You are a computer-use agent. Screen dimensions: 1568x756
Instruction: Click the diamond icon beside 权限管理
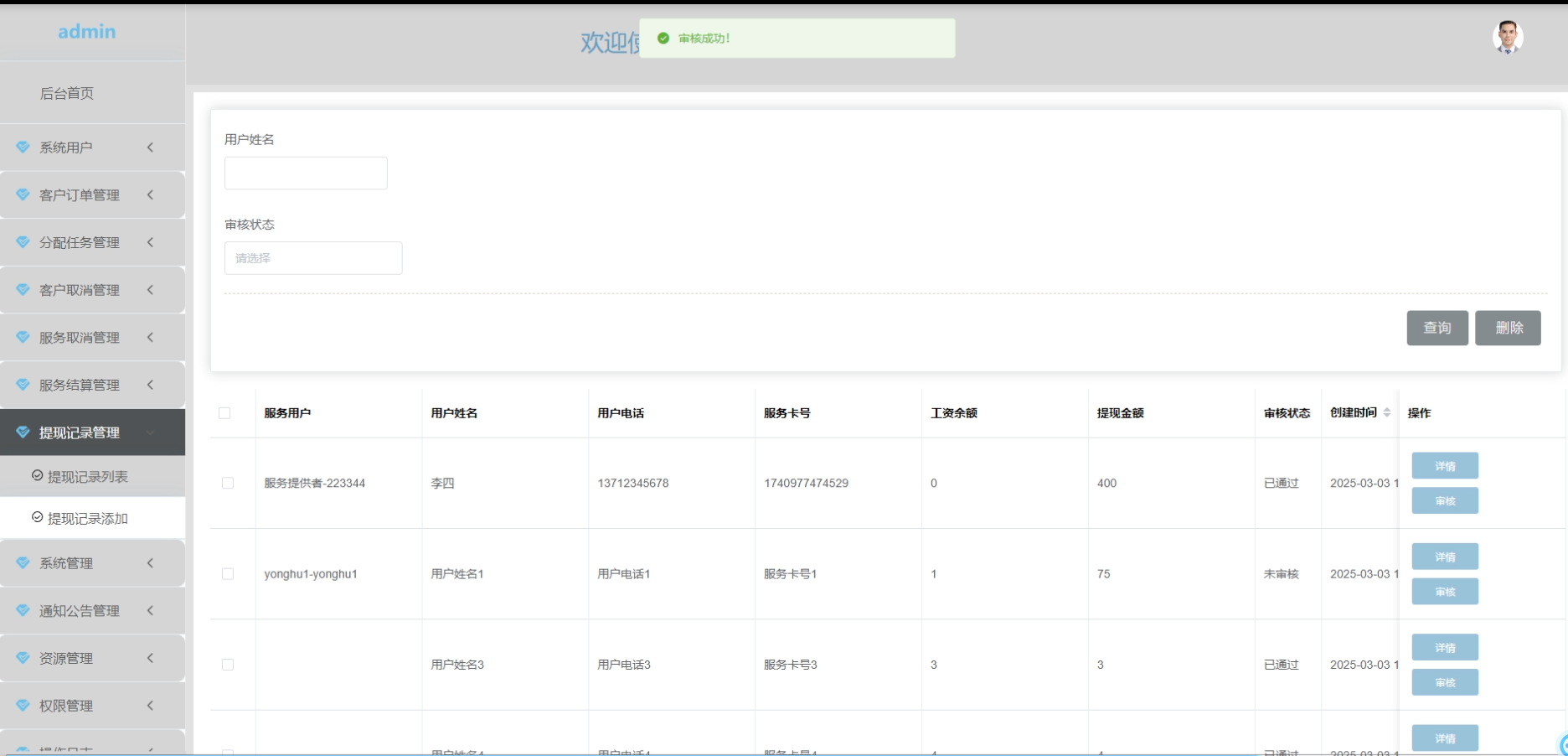click(23, 705)
